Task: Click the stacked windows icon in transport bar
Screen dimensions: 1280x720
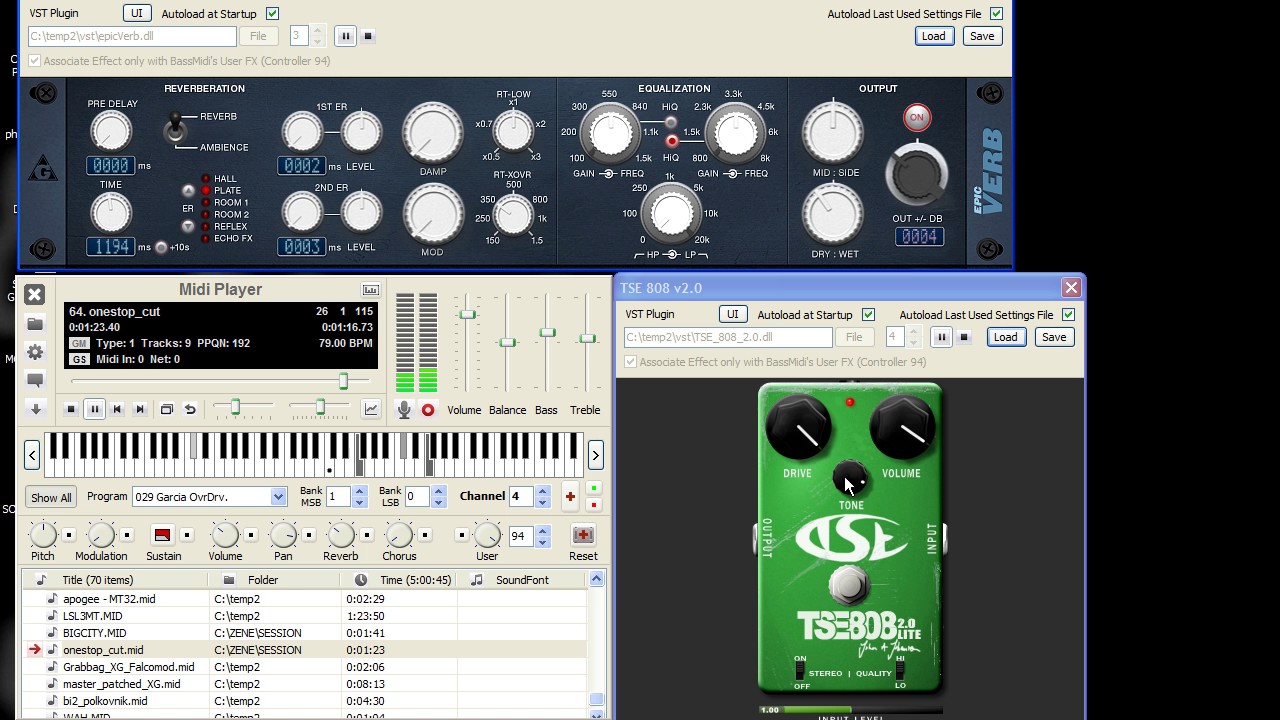Action: pyautogui.click(x=167, y=409)
